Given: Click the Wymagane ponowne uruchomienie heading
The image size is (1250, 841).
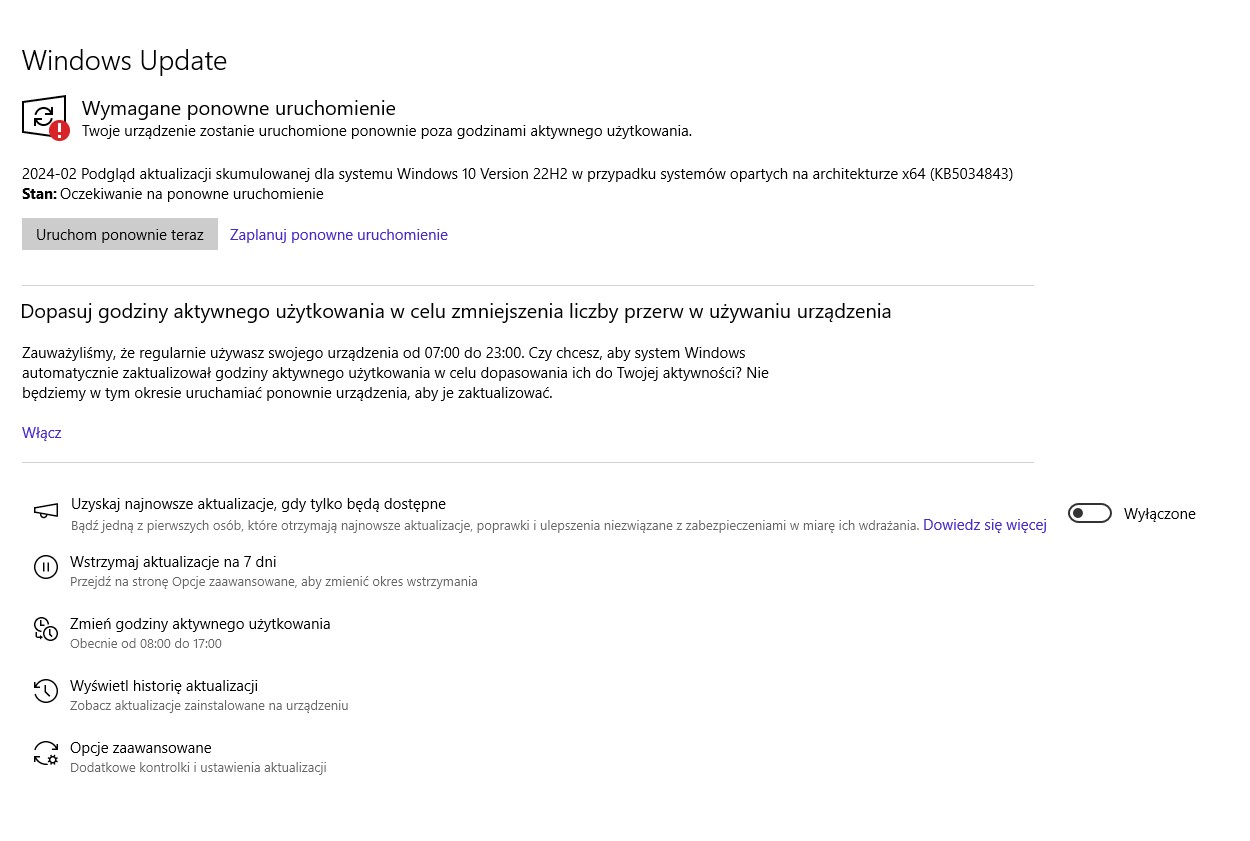Looking at the screenshot, I should [x=239, y=108].
